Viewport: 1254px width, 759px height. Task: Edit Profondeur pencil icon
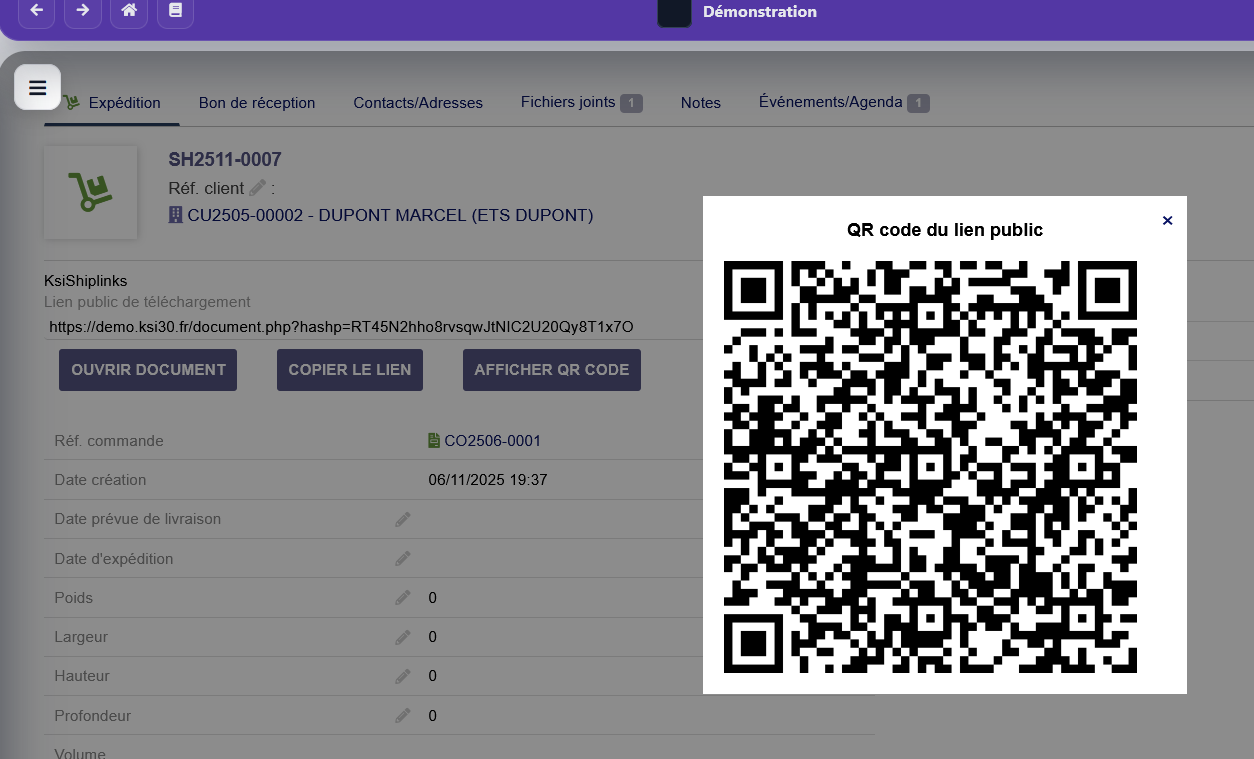[403, 715]
